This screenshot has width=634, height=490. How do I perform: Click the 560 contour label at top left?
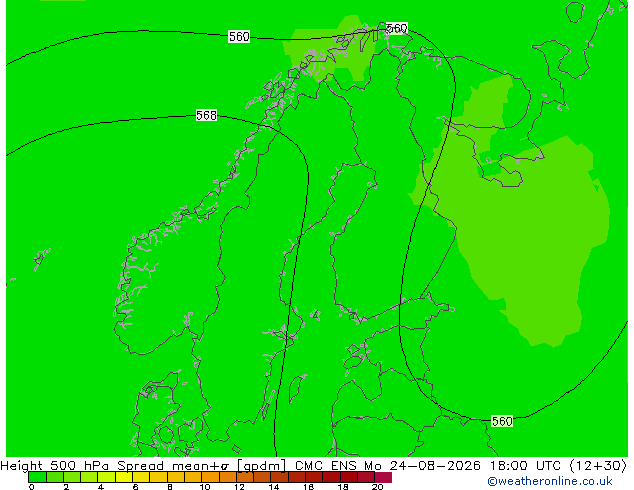(239, 37)
